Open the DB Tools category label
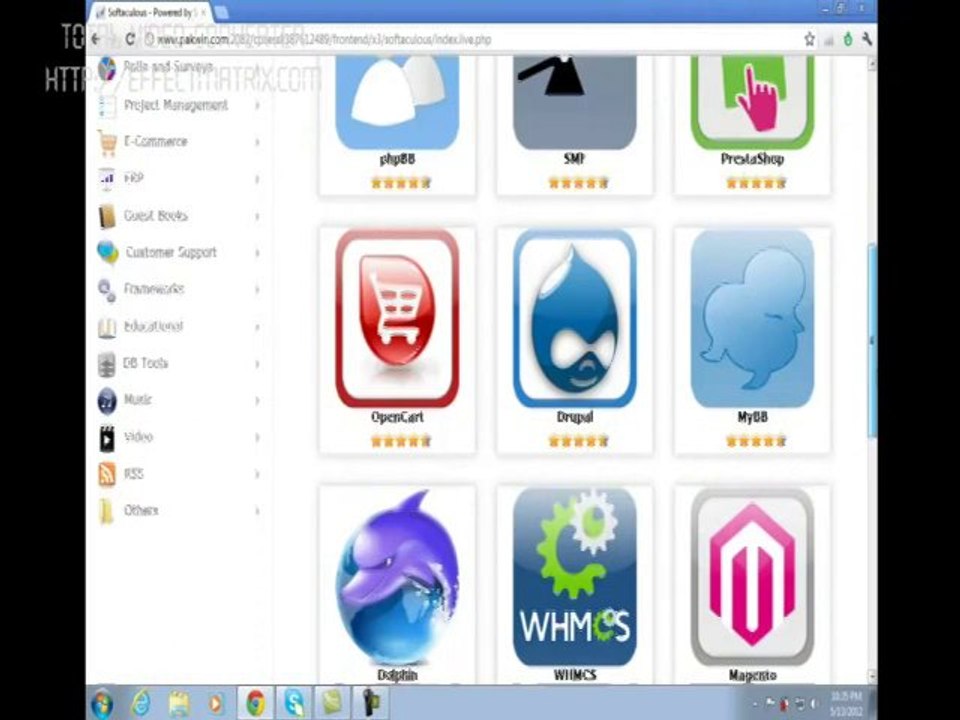The width and height of the screenshot is (960, 720). (145, 363)
